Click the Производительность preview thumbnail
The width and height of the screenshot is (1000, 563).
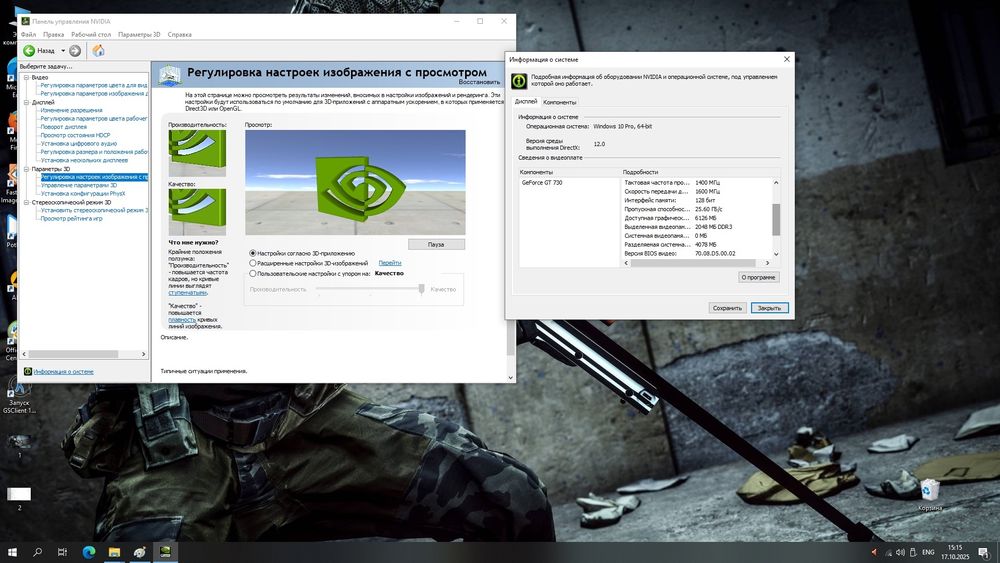197,153
